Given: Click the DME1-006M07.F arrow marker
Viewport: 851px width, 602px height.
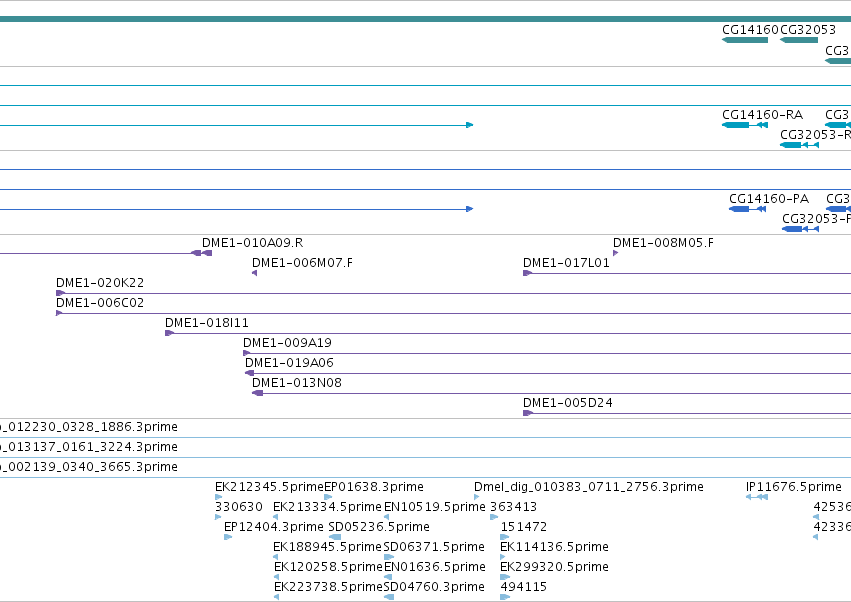Looking at the screenshot, I should click(255, 273).
